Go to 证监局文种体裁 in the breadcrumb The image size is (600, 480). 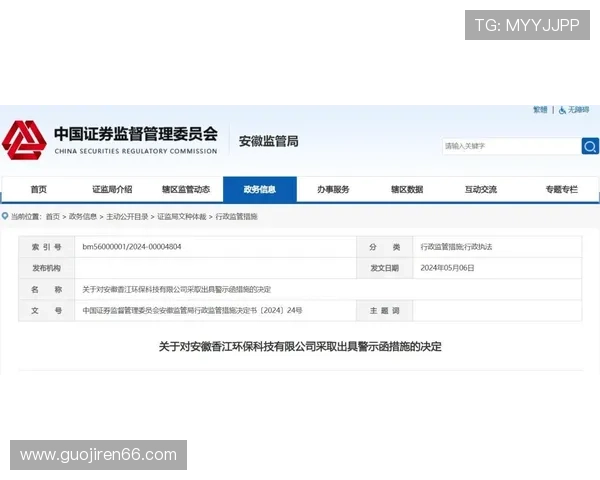click(x=182, y=217)
